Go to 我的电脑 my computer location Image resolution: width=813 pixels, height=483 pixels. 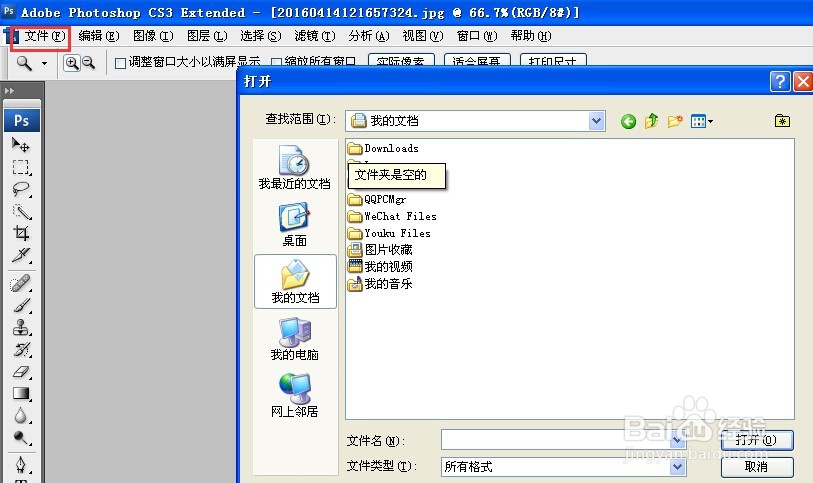[x=295, y=339]
